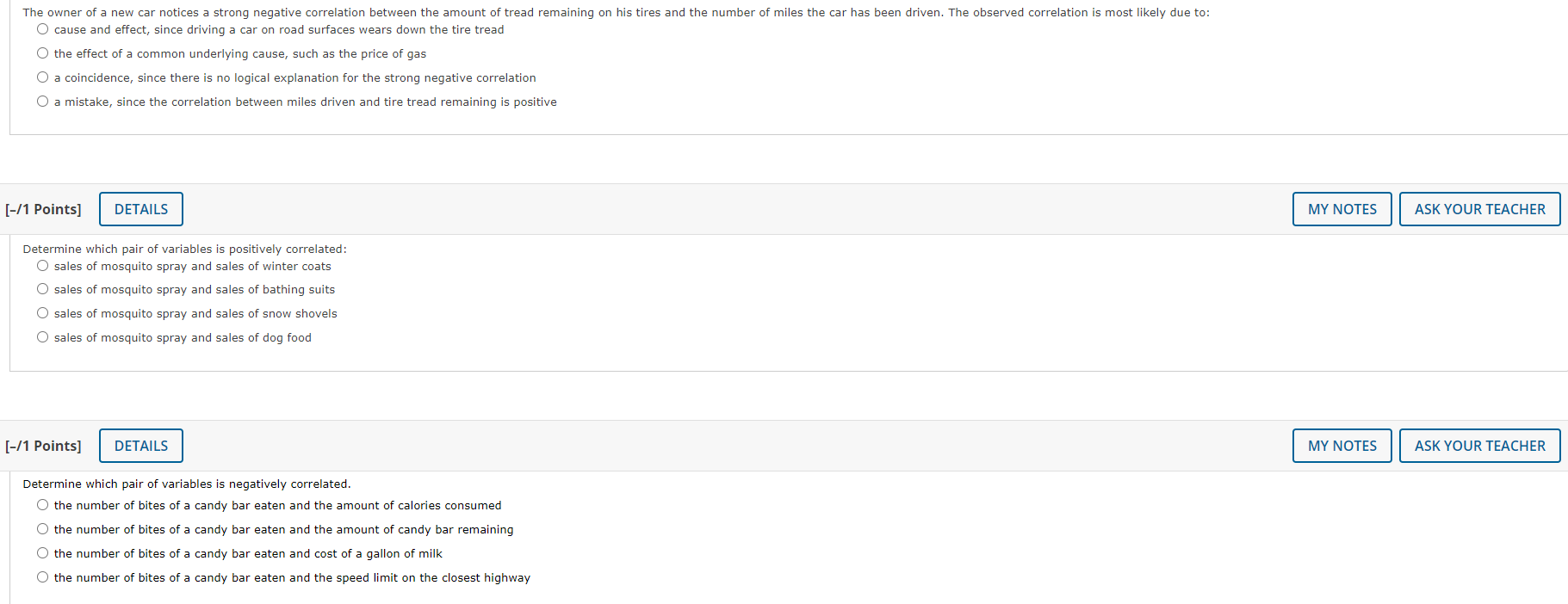Viewport: 1568px width, 604px height.
Task: Open DETAILS for the positive correlation question
Action: click(x=140, y=209)
